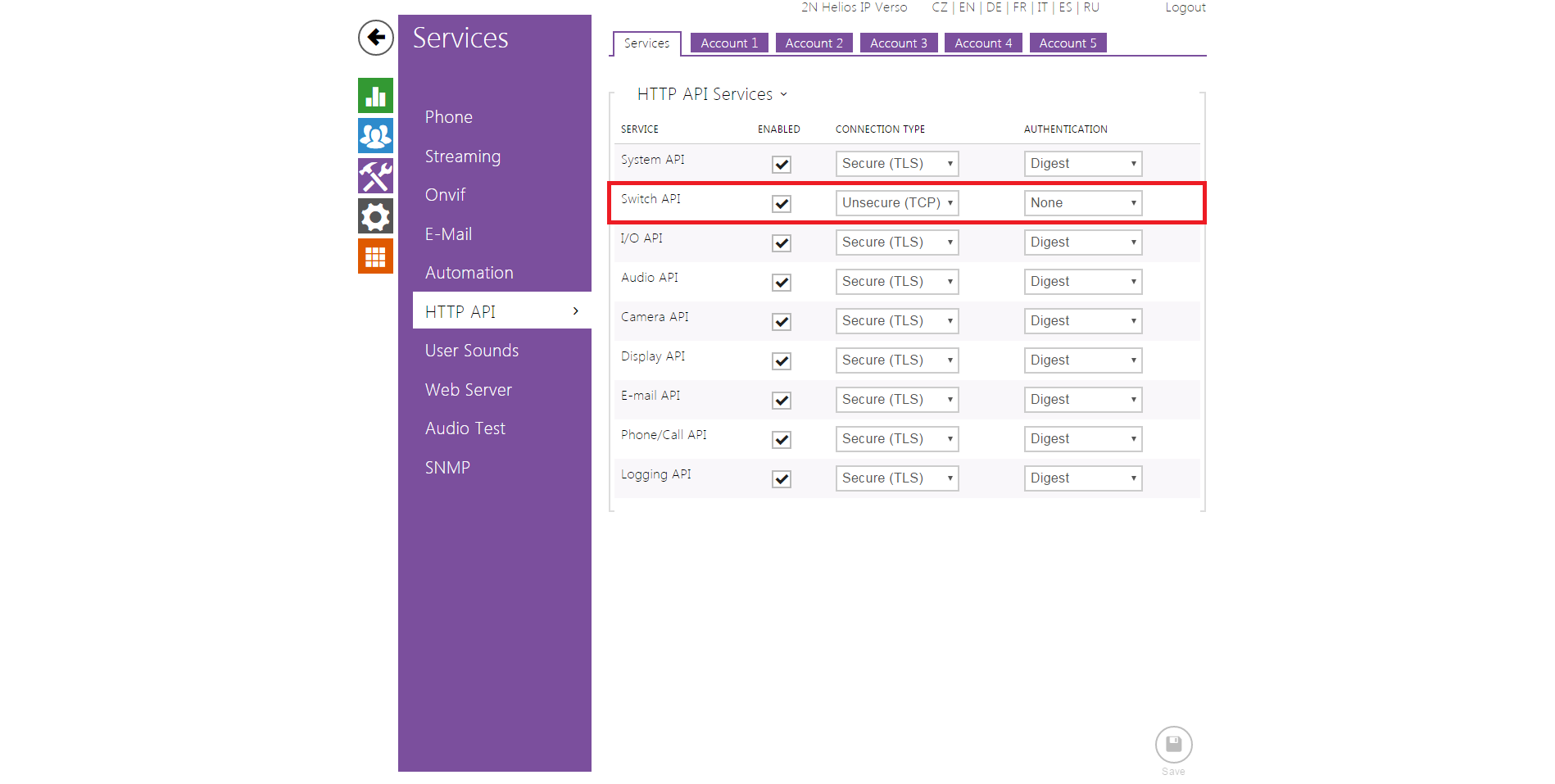Screen dimensions: 1555x784
Task: Open Streaming in the services menu
Action: pos(462,156)
